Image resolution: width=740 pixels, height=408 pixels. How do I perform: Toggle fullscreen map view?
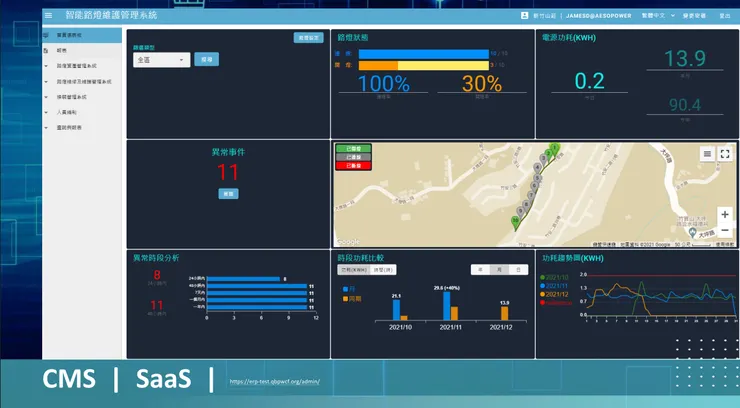725,154
